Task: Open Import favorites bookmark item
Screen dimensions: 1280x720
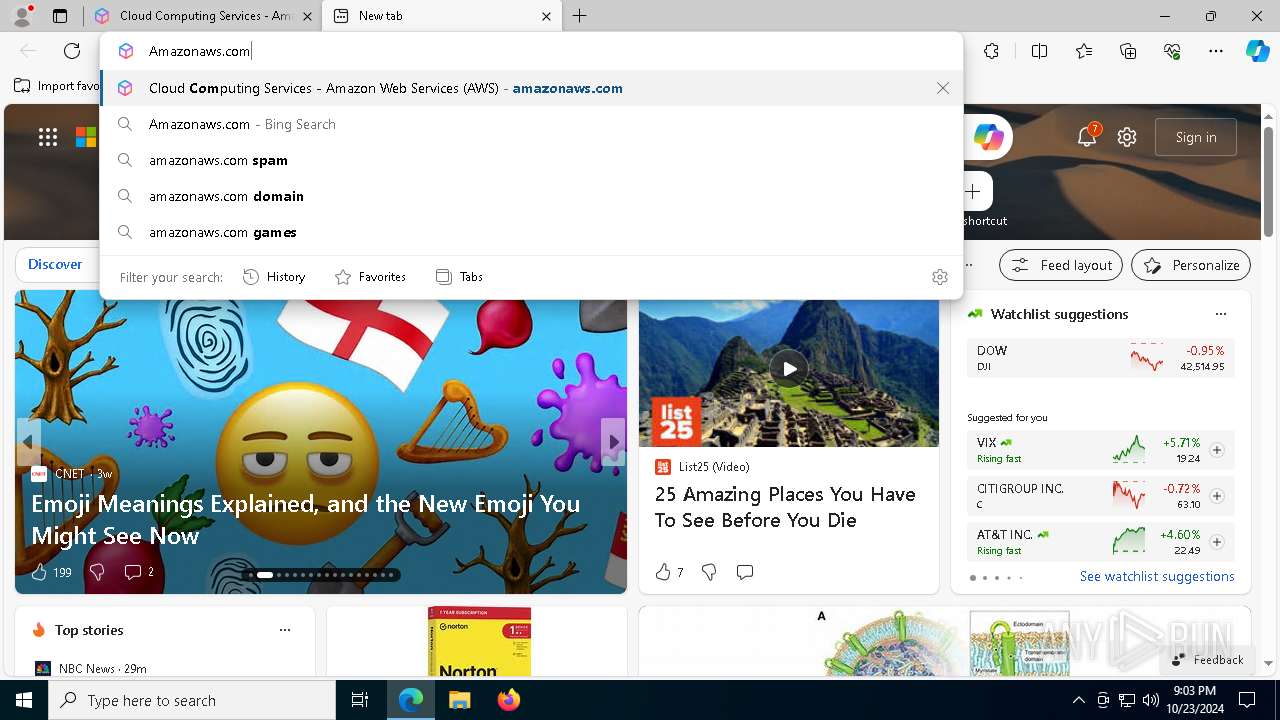Action: click(56, 86)
